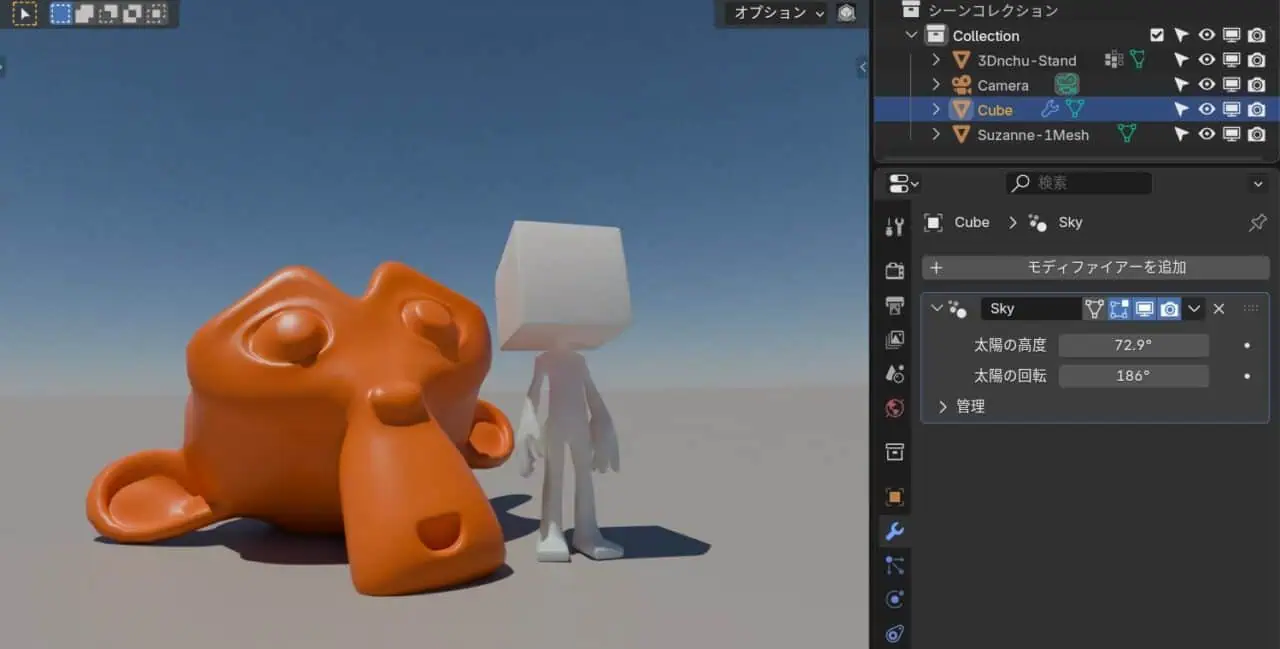
Task: Click the Sky modifier drag handle dots
Action: 1250,309
